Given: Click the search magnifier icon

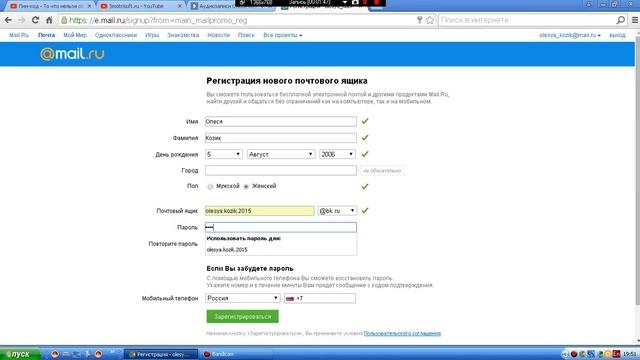Looking at the screenshot, I should point(620,20).
